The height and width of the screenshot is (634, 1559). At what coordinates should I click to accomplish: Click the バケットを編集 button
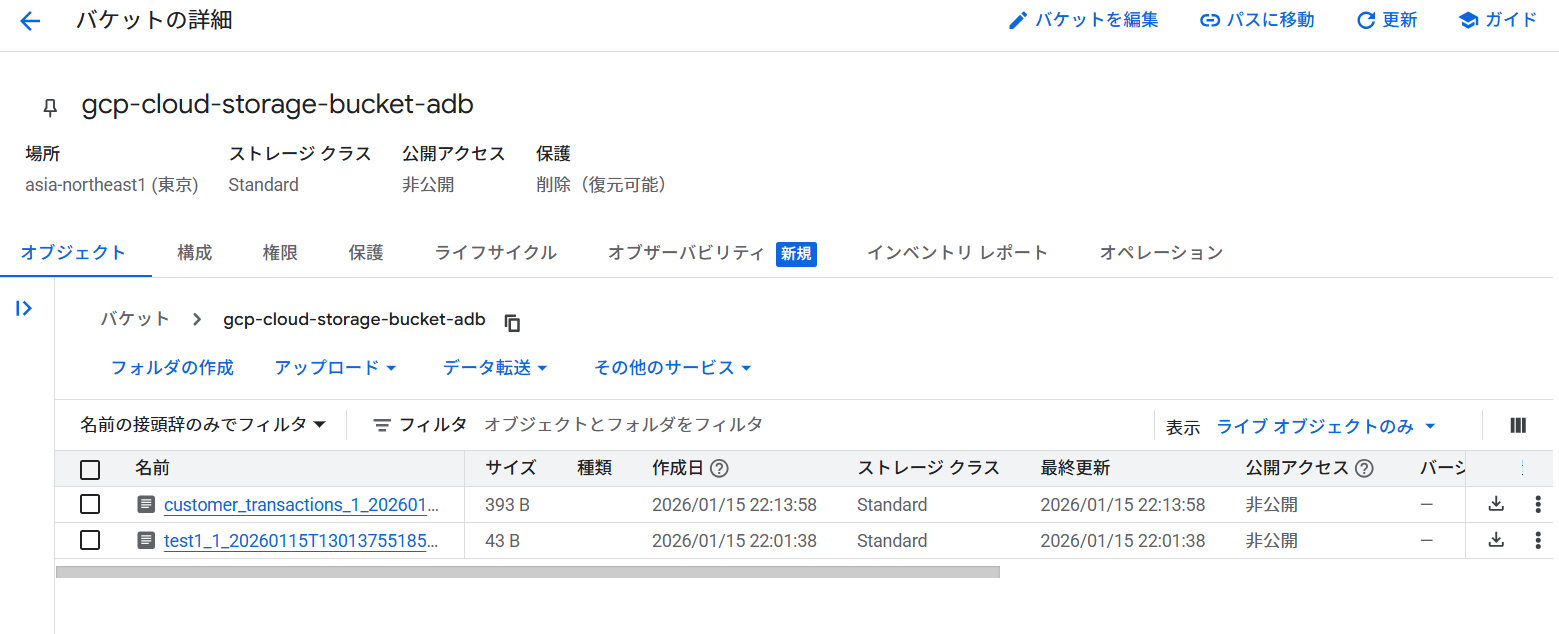[x=1083, y=20]
